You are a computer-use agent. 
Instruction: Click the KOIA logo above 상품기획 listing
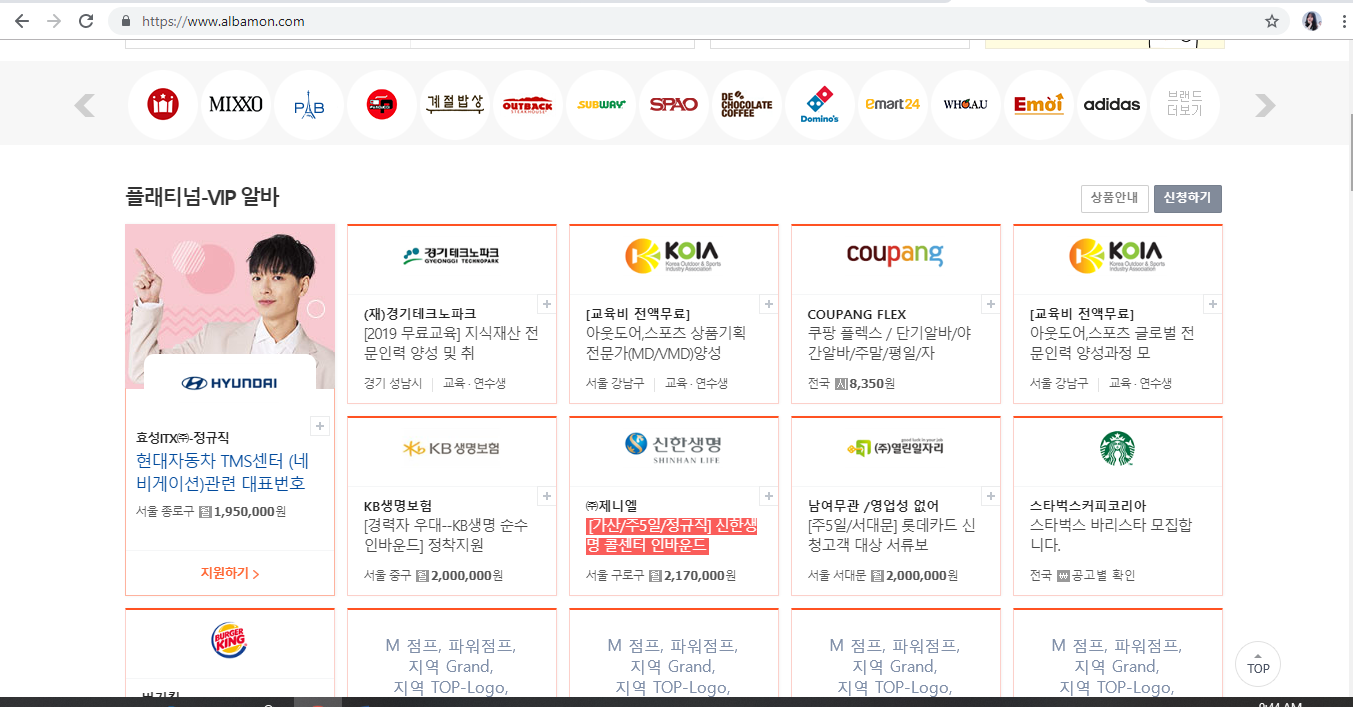pyautogui.click(x=674, y=255)
